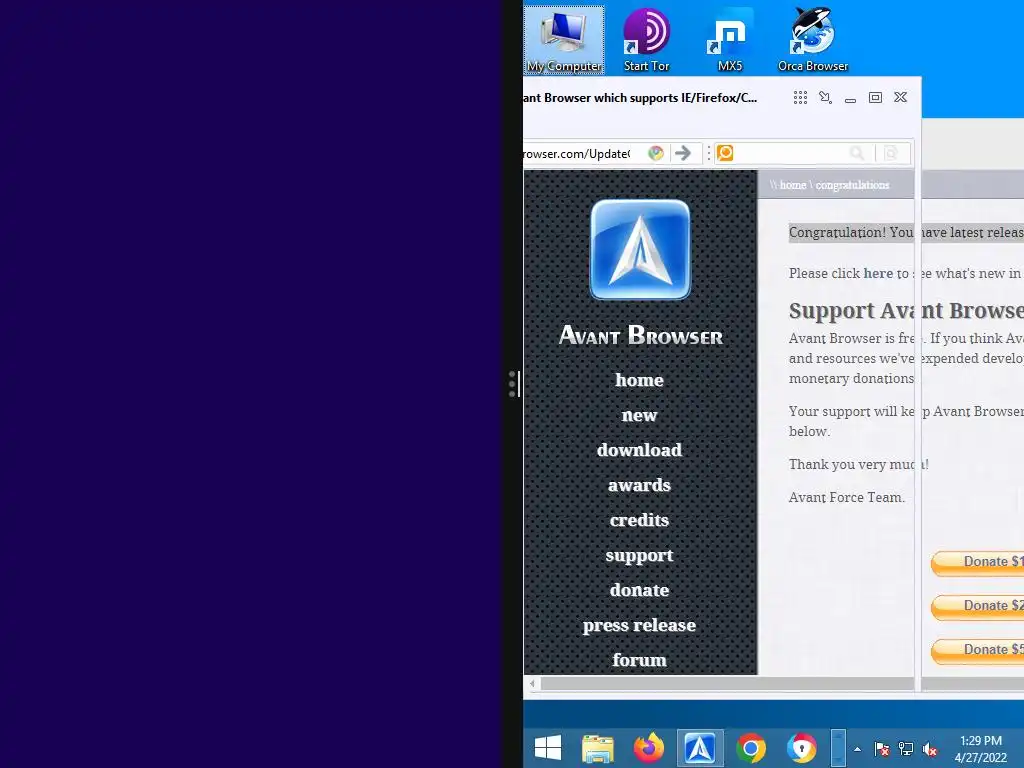Open the support page link
Viewport: 1024px width, 768px height.
pos(639,556)
